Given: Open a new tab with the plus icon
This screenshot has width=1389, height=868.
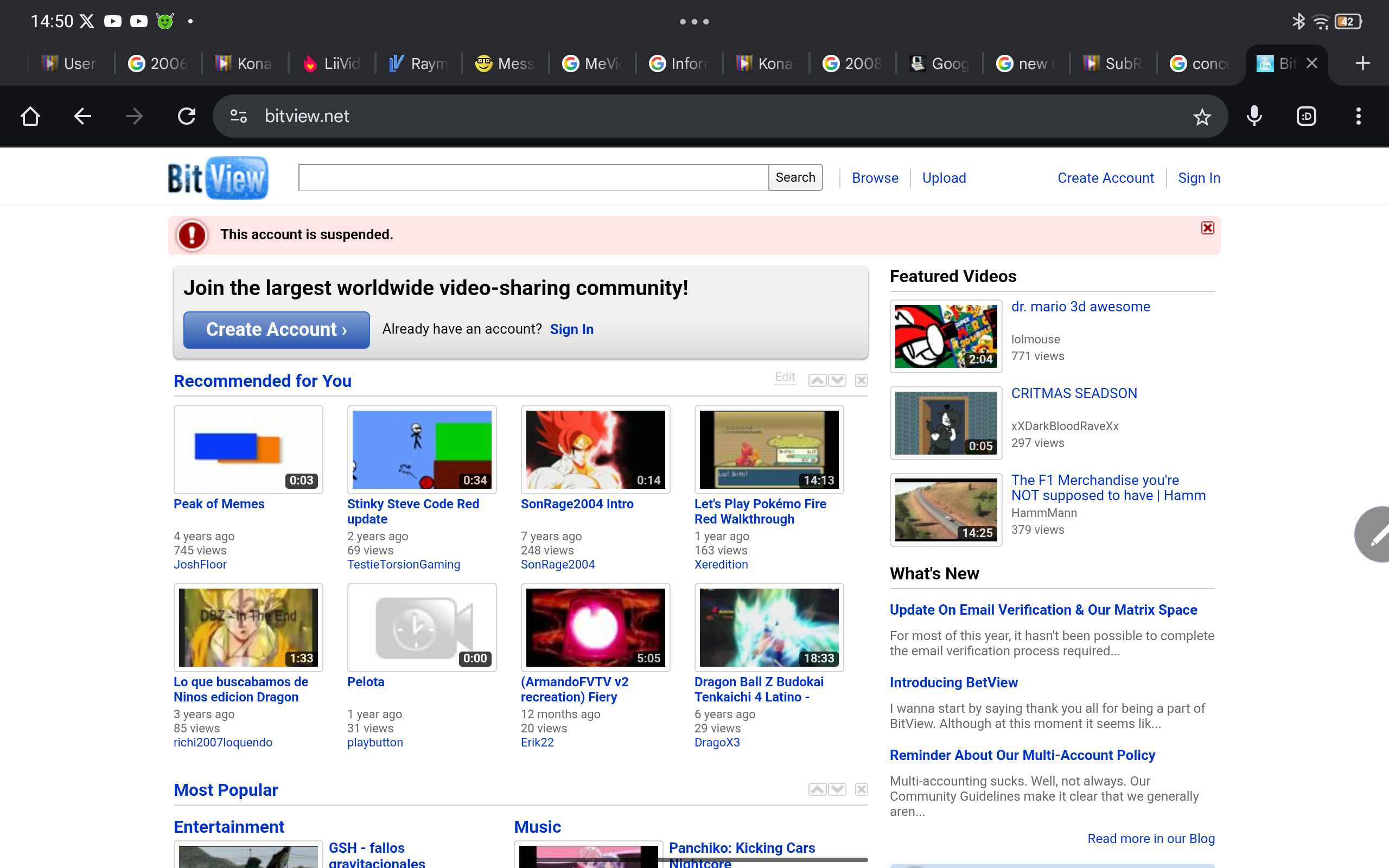Looking at the screenshot, I should click(1362, 63).
